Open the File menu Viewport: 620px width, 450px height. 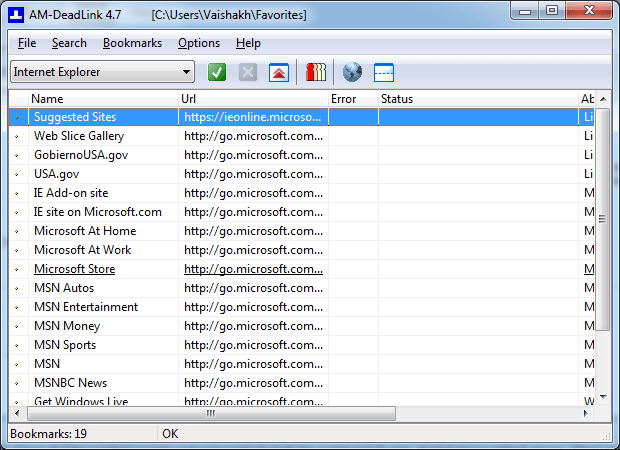pos(27,43)
